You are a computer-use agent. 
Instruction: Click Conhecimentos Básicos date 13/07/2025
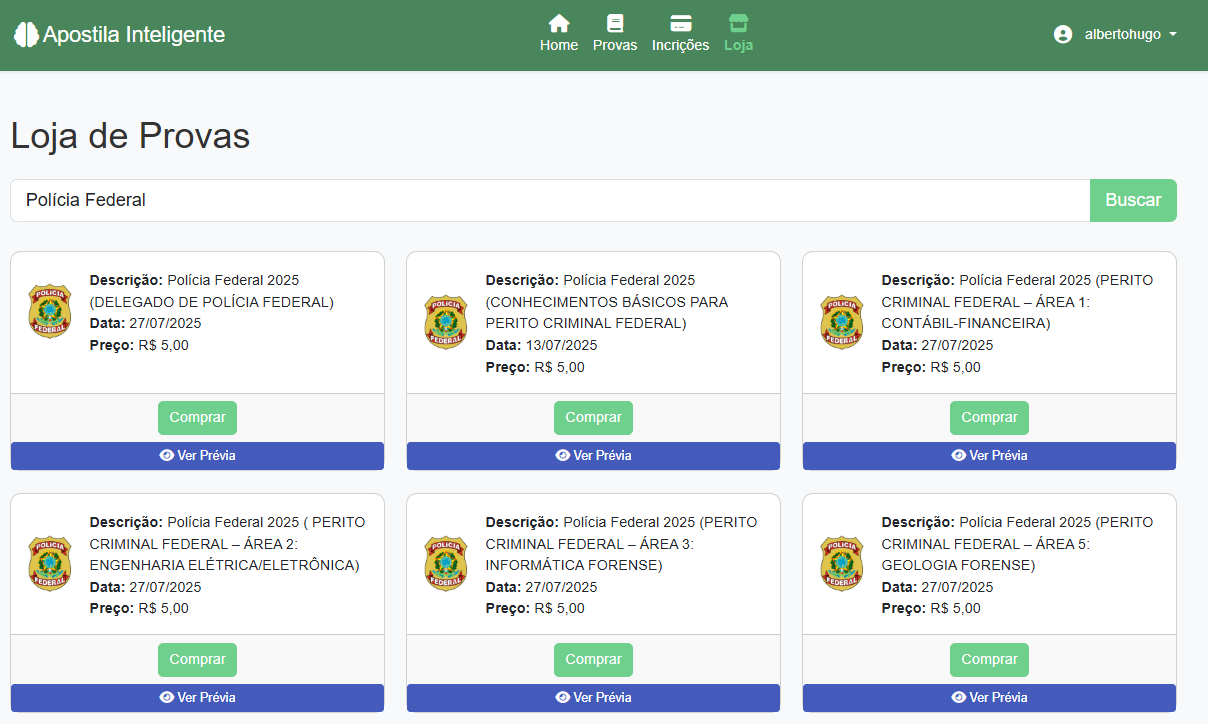pyautogui.click(x=561, y=345)
